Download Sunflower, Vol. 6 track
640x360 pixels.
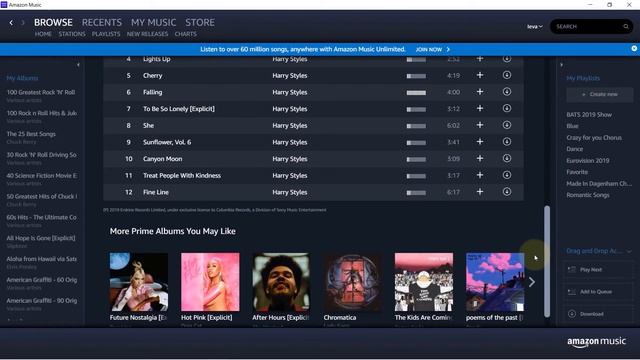point(507,142)
